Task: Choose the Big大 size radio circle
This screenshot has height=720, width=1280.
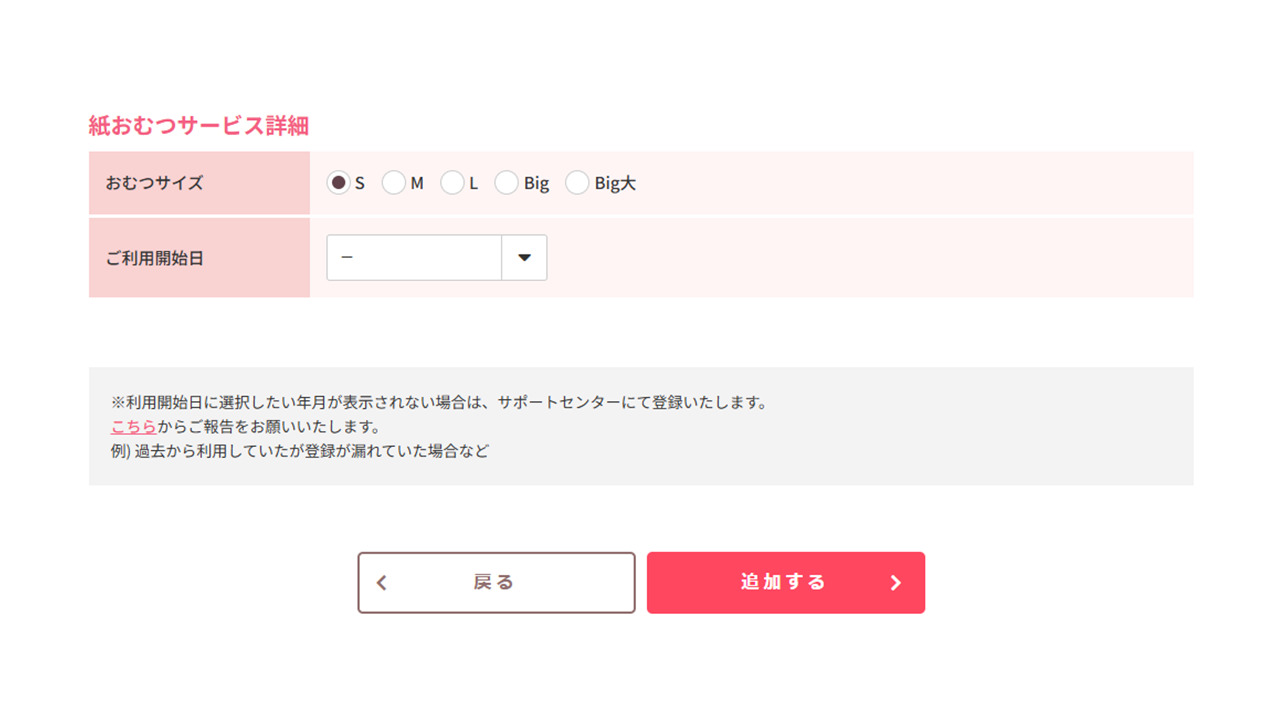Action: point(577,183)
